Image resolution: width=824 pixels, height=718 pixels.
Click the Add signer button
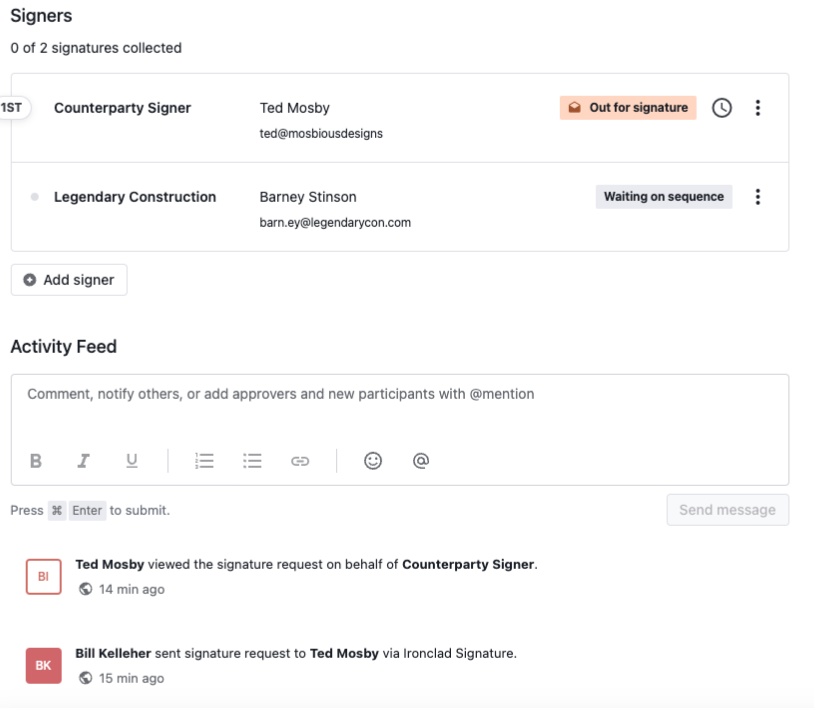[x=69, y=280]
